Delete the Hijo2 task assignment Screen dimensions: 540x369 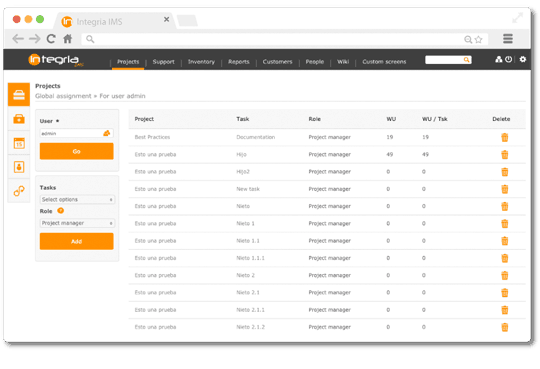505,172
